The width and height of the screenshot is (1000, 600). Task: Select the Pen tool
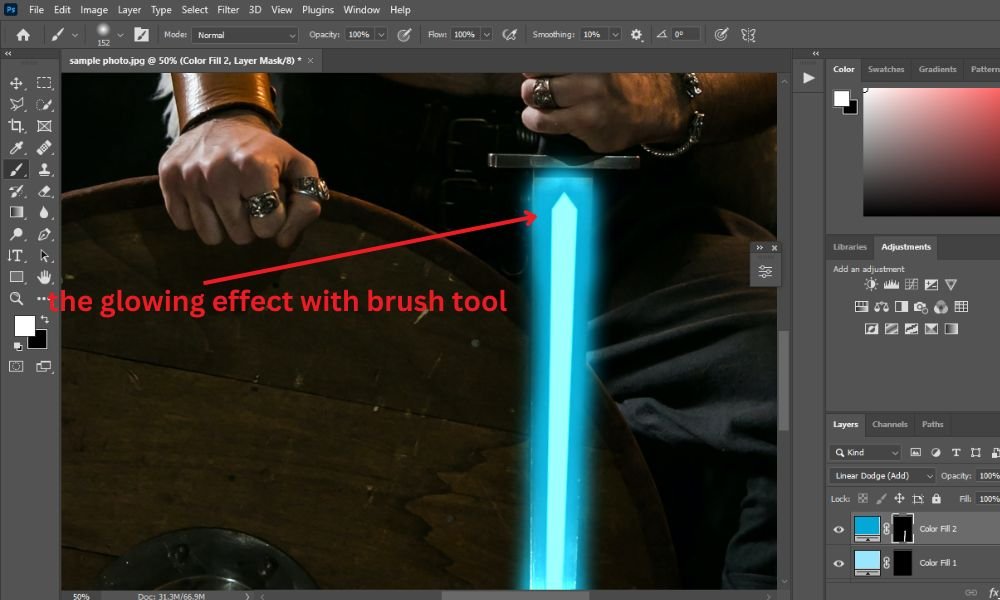click(x=44, y=234)
